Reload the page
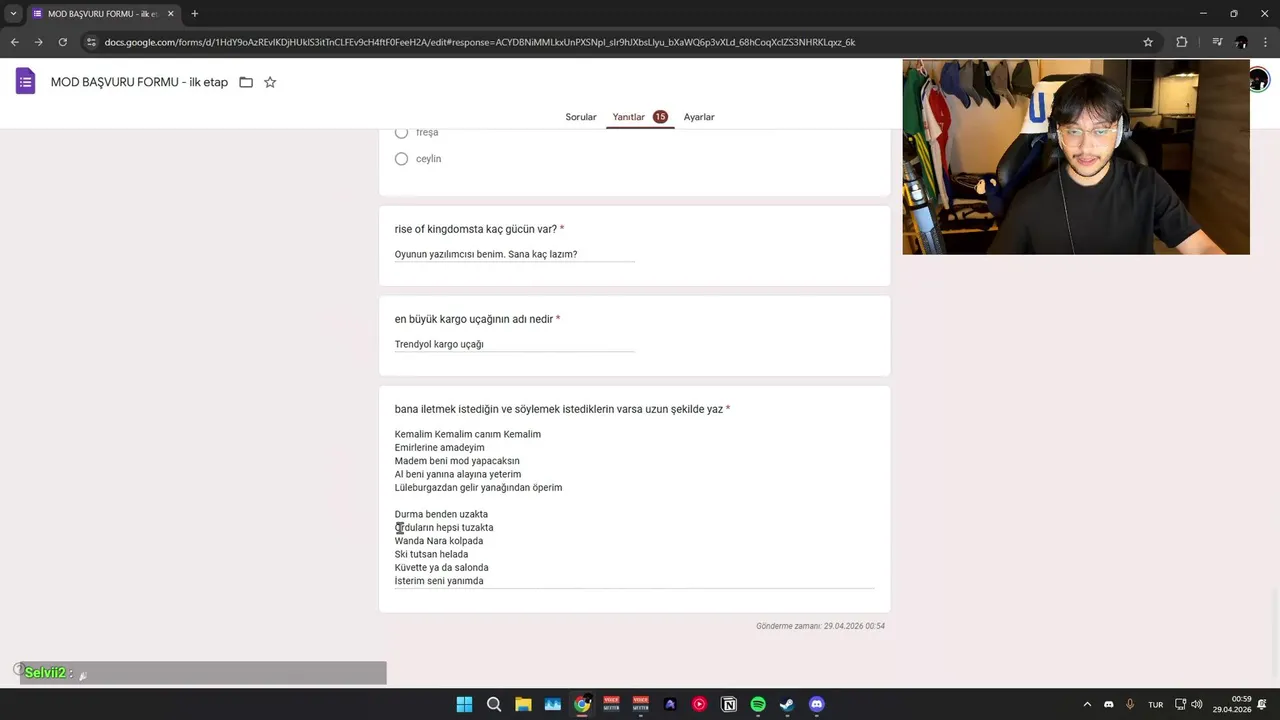Viewport: 1280px width, 720px height. coord(62,42)
